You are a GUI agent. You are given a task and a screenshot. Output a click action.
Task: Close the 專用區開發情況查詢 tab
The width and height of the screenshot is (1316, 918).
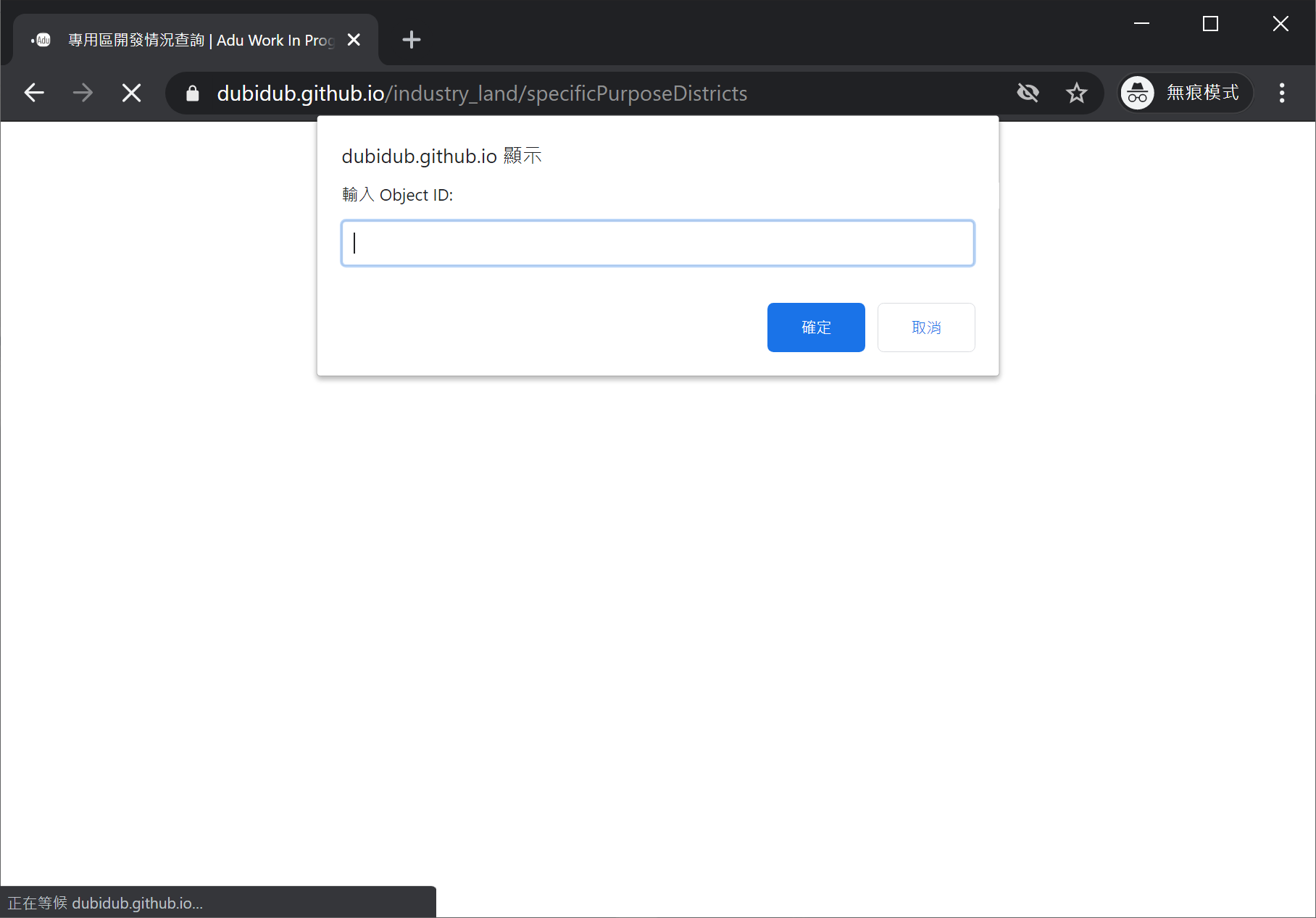pos(354,40)
